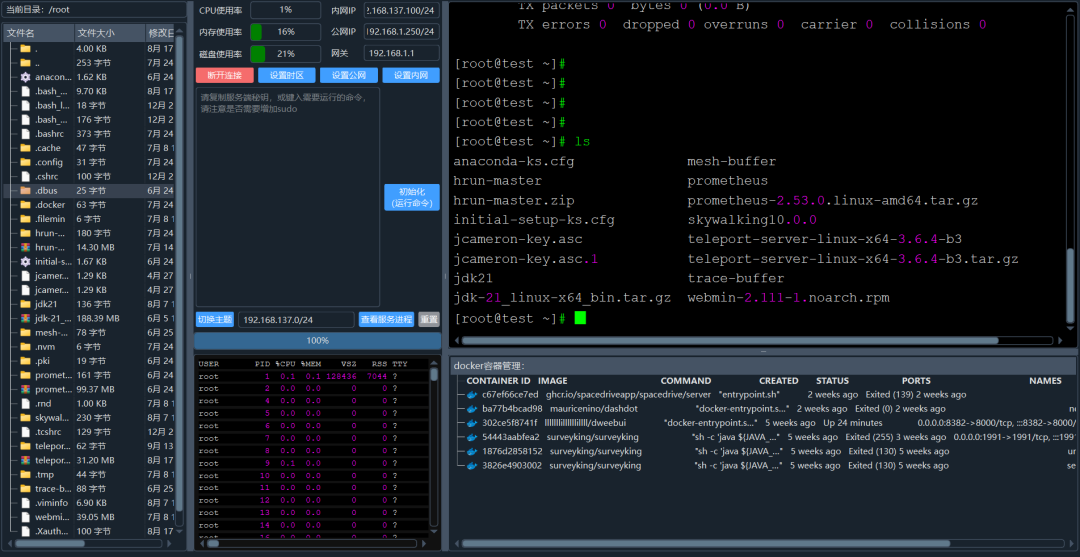Click the 内存使用率 16% usage bar
1080x557 pixels.
[286, 32]
